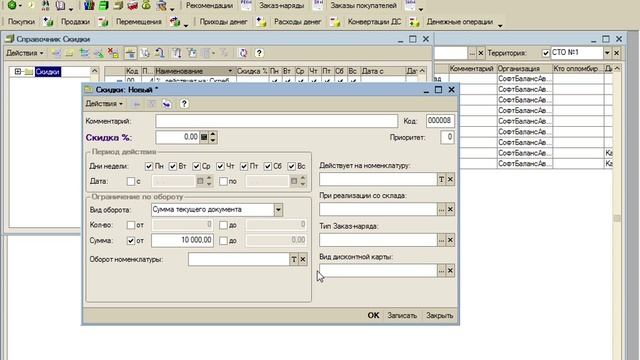Click the red car icon in the top toolbar
The image size is (640, 360).
point(132,5)
